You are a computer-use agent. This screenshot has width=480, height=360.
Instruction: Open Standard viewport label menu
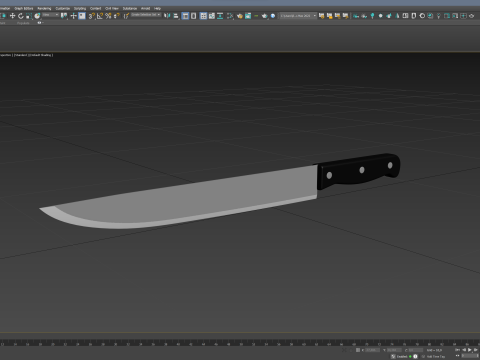(21, 55)
